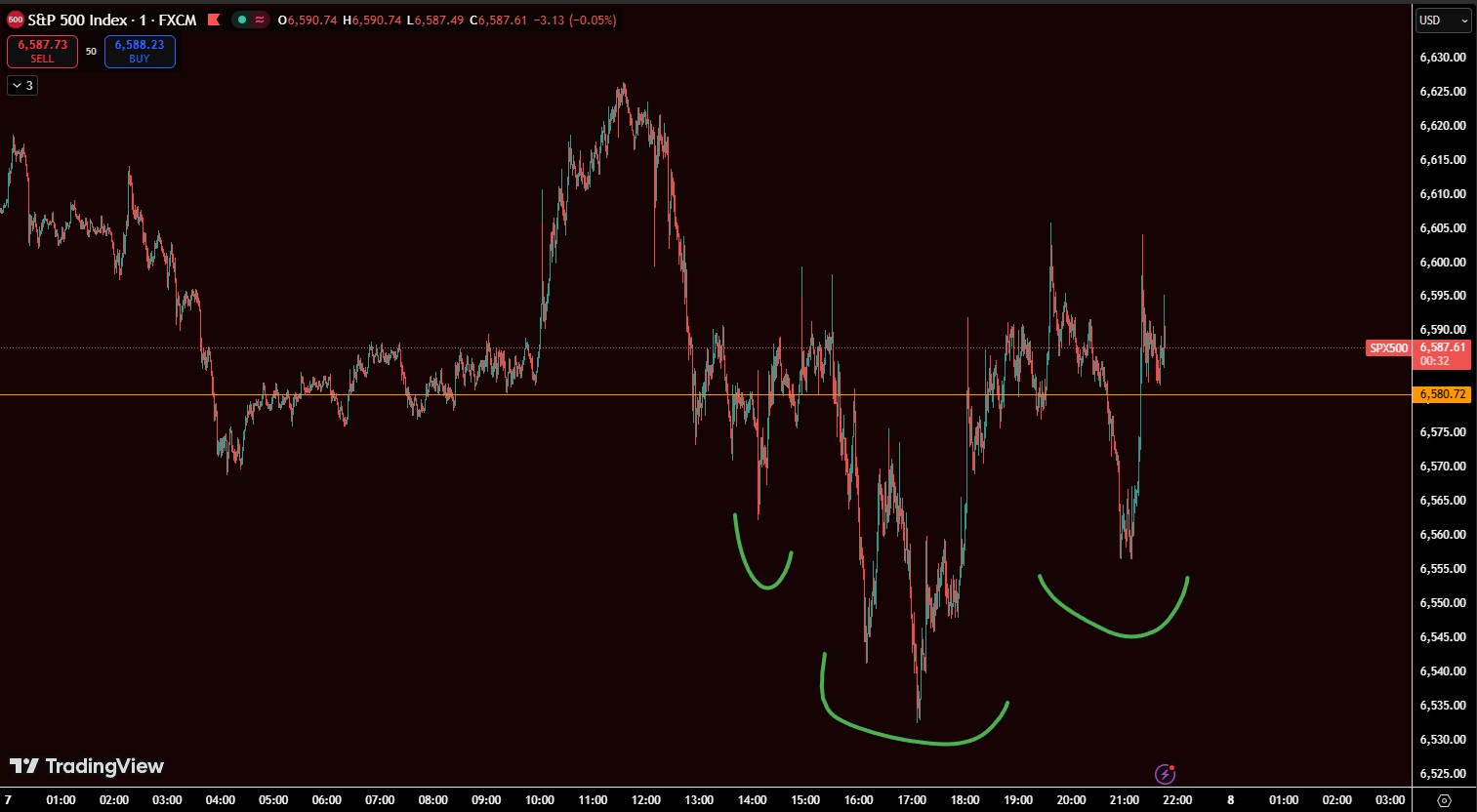1477x812 pixels.
Task: Click the pink approximate-data indicator icon
Action: point(260,20)
